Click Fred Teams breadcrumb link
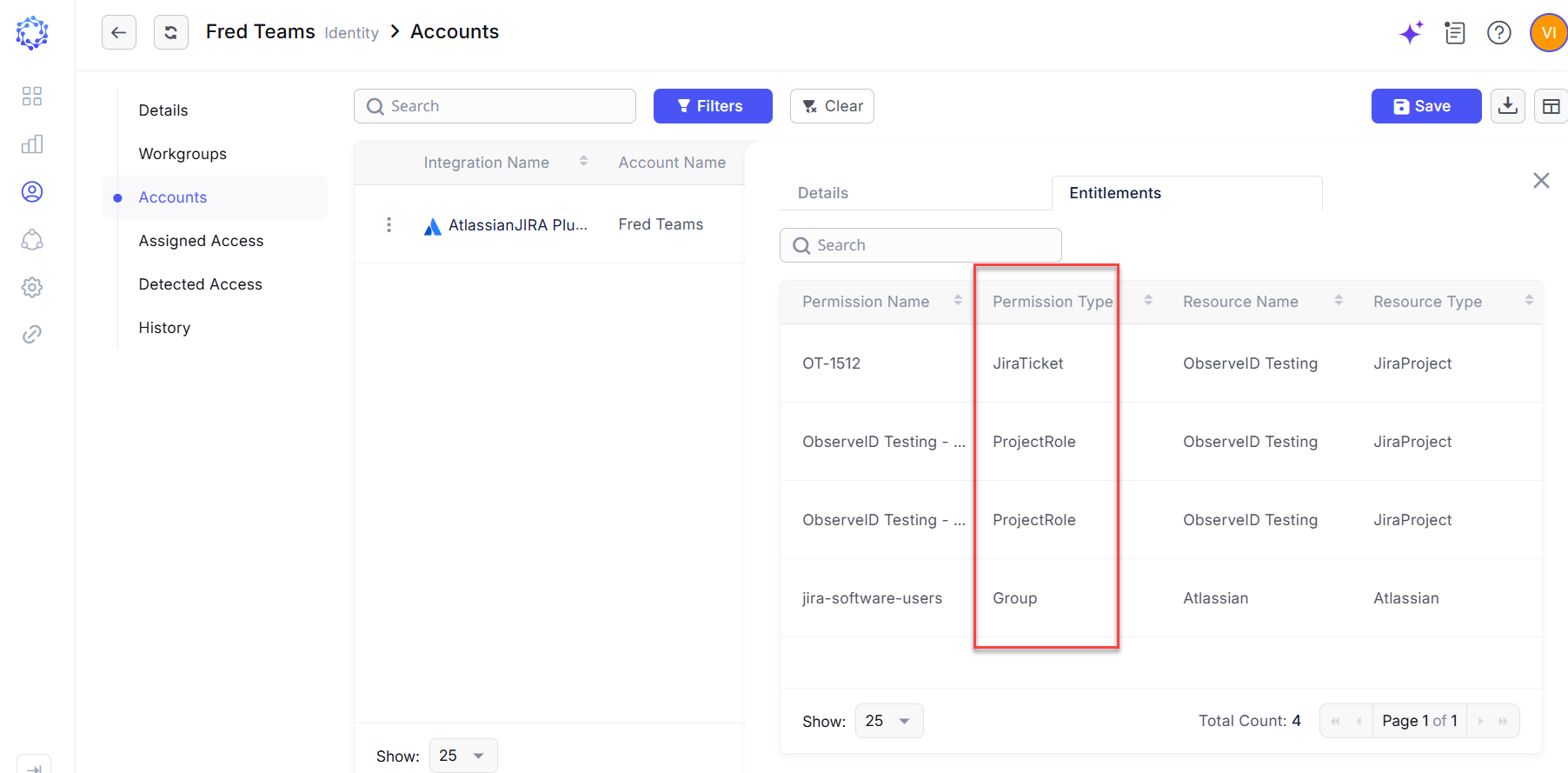The image size is (1568, 773). click(260, 31)
